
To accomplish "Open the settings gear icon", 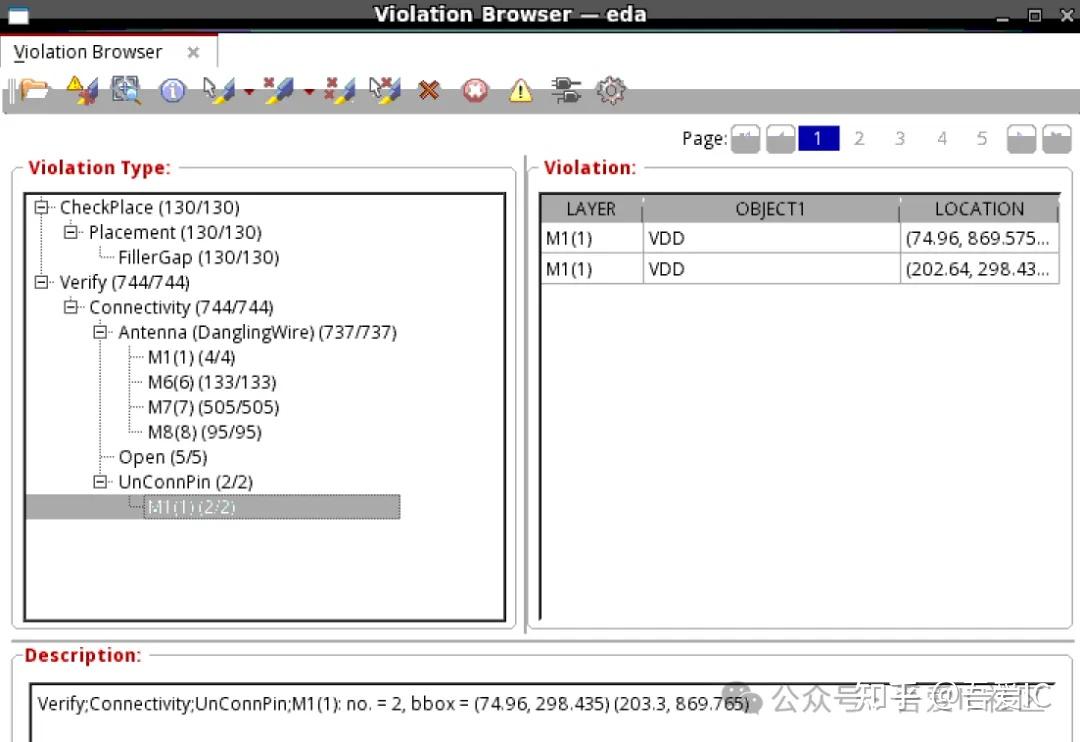I will point(611,90).
